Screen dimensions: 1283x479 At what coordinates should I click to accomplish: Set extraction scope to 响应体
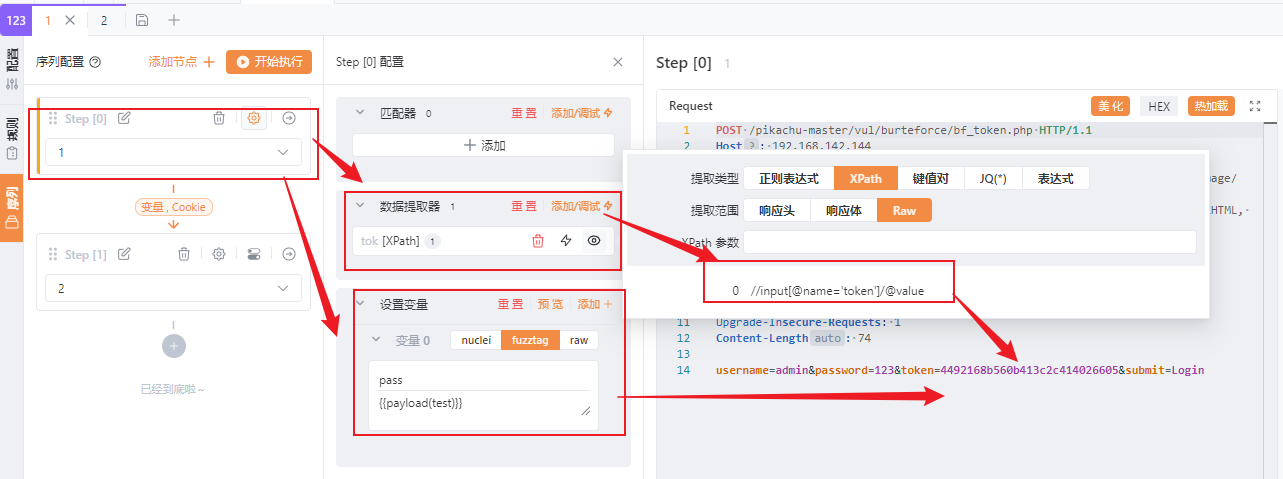coord(844,210)
